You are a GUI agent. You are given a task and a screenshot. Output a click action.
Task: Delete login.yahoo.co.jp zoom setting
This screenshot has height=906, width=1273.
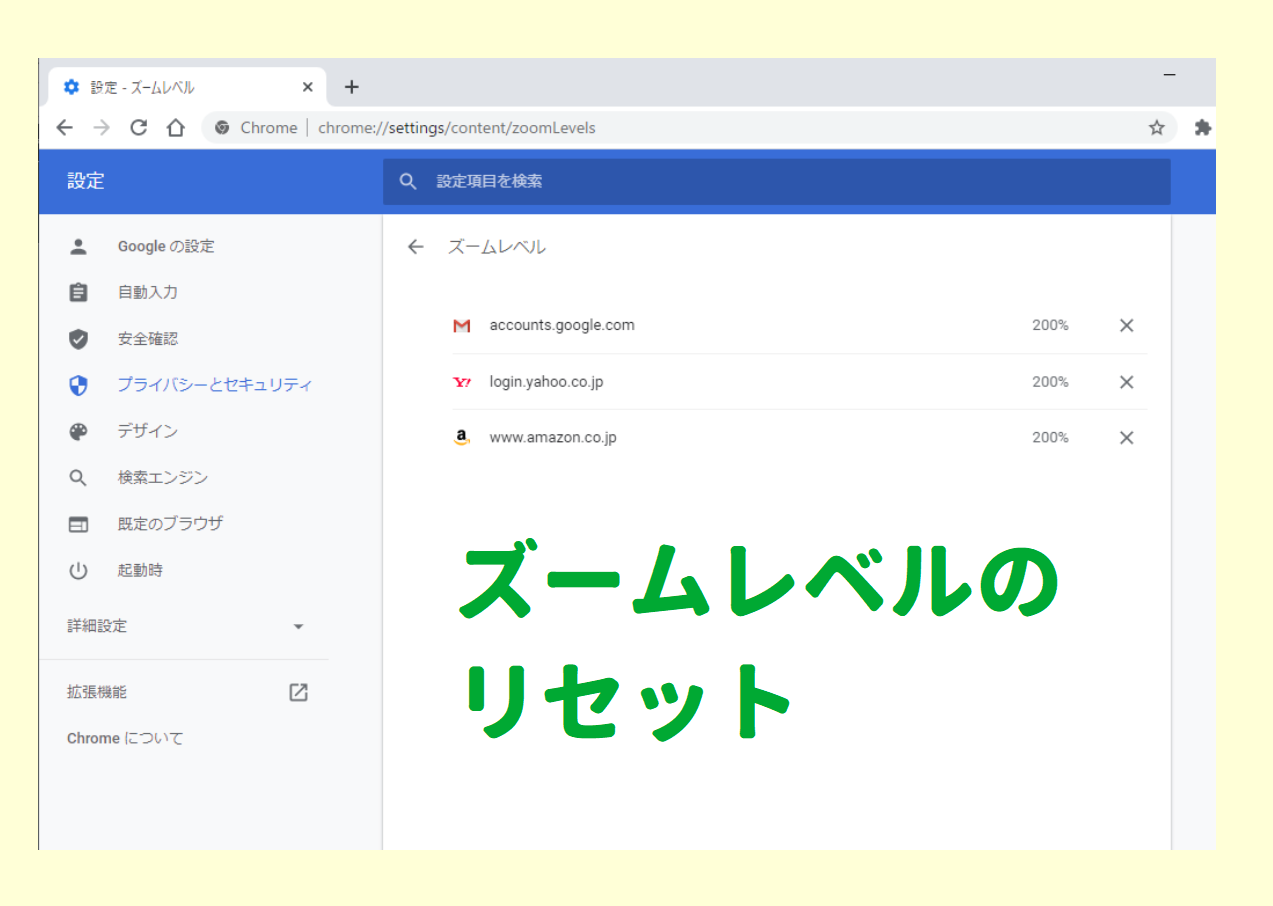click(x=1126, y=382)
